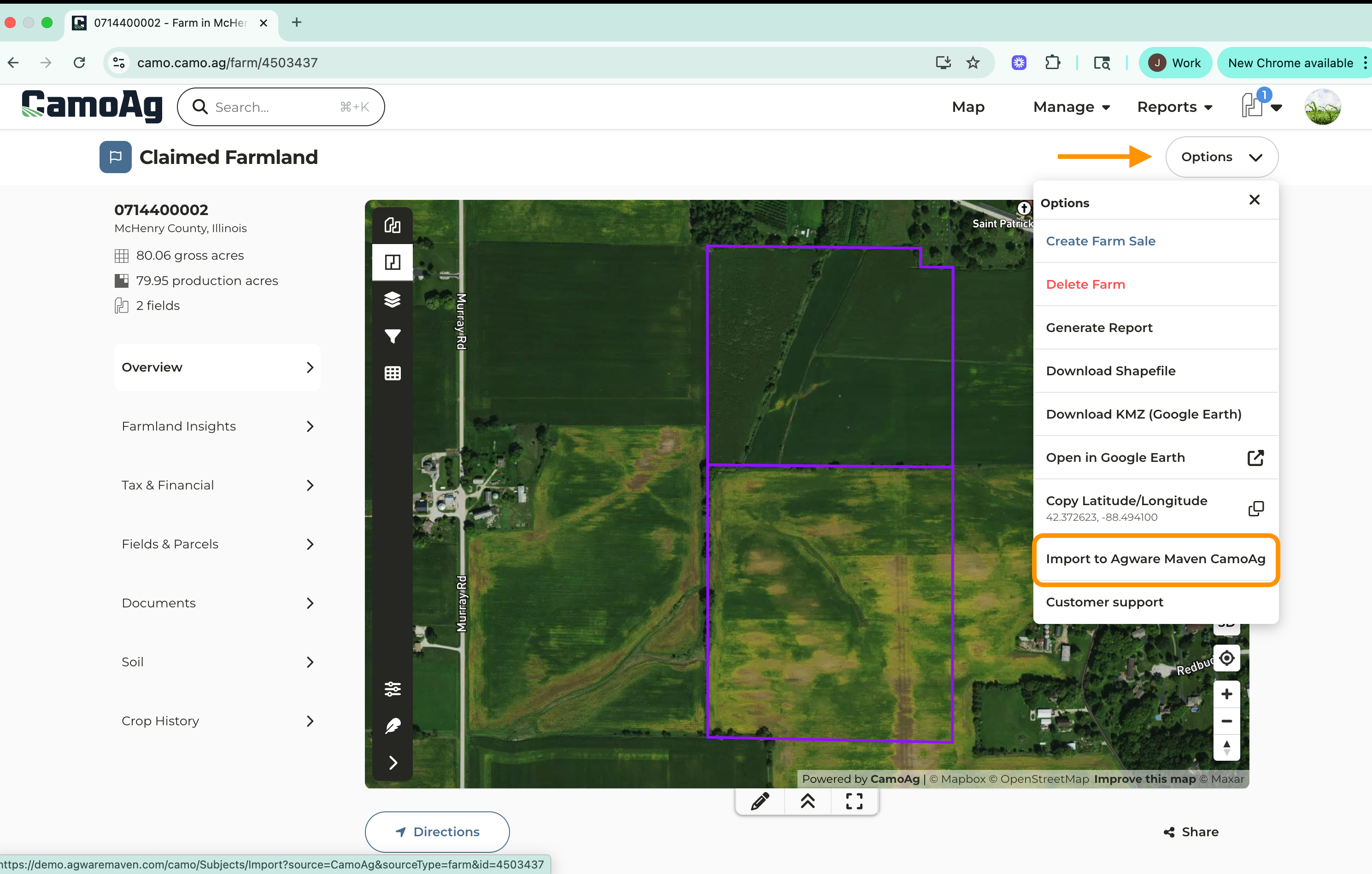Click the 80.06 gross acres text
The width and height of the screenshot is (1372, 874).
(x=190, y=256)
